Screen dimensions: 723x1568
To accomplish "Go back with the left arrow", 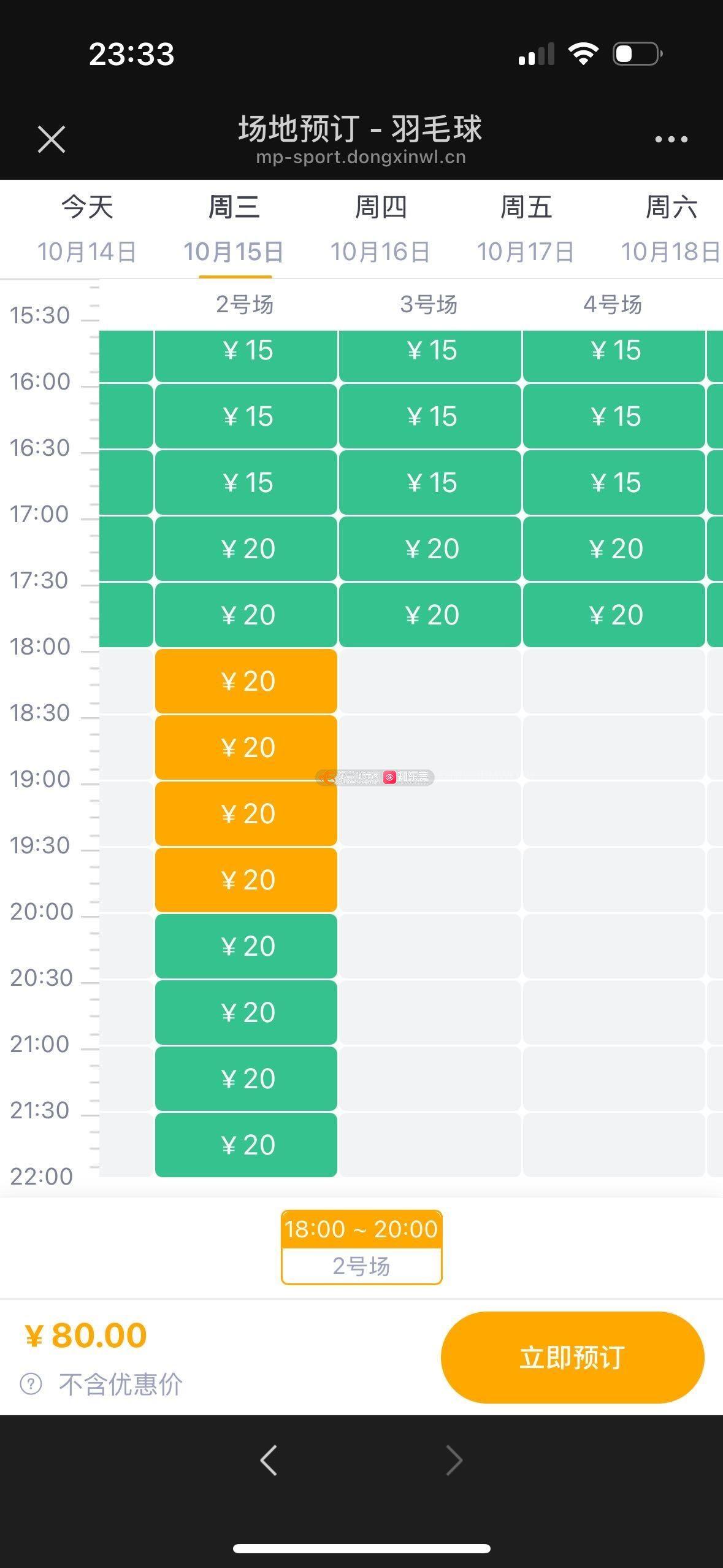I will point(269,1459).
